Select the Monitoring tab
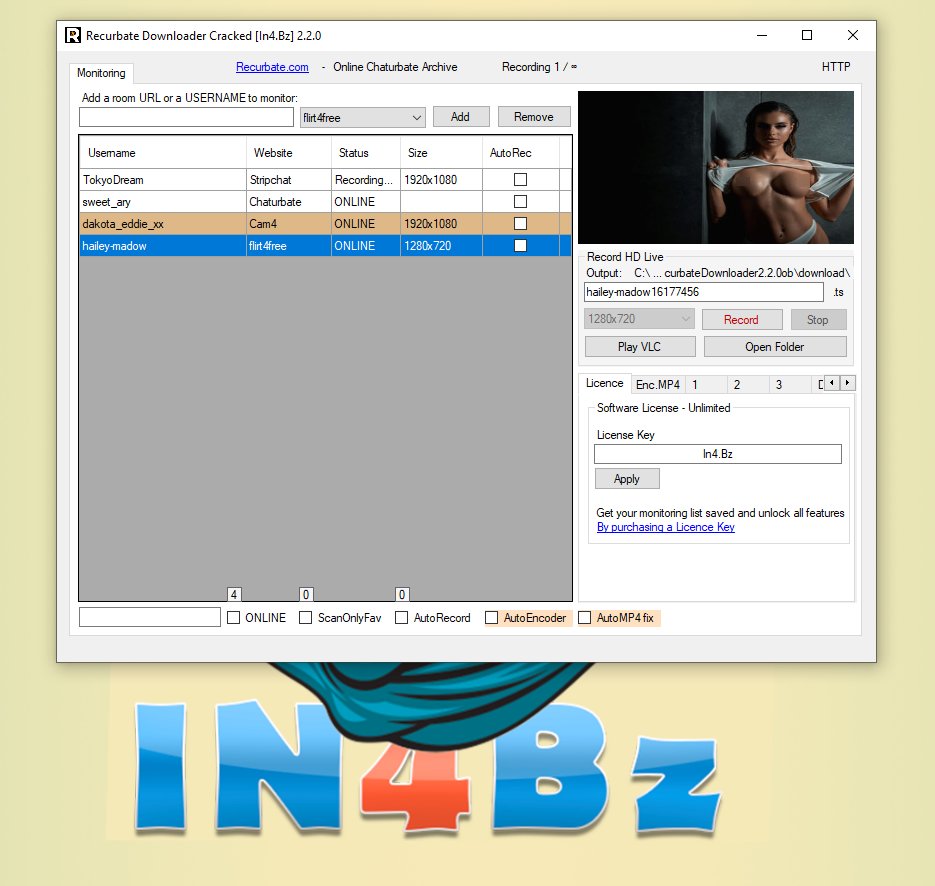This screenshot has width=935, height=886. pyautogui.click(x=101, y=73)
